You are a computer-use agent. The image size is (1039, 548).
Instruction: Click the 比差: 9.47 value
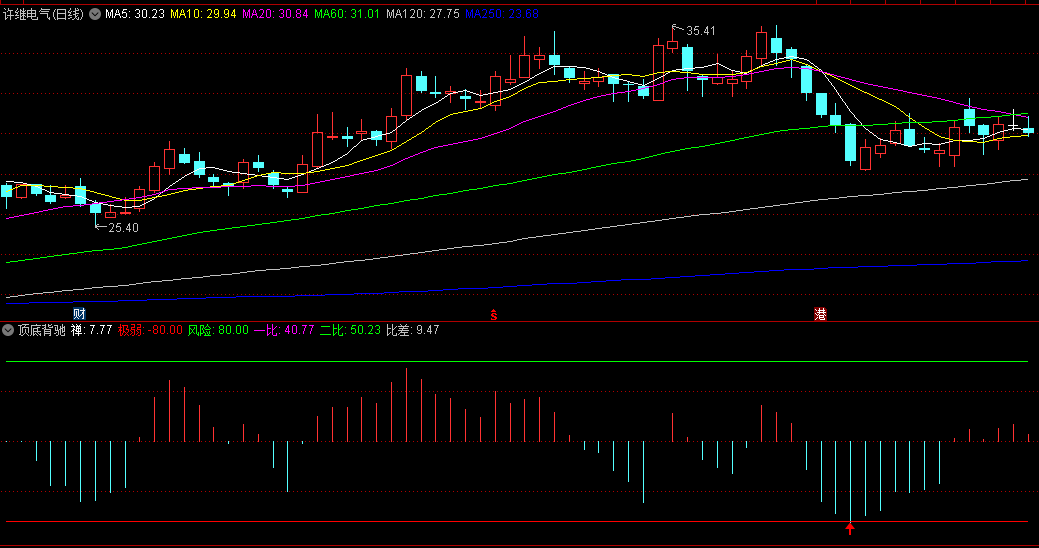[413, 330]
